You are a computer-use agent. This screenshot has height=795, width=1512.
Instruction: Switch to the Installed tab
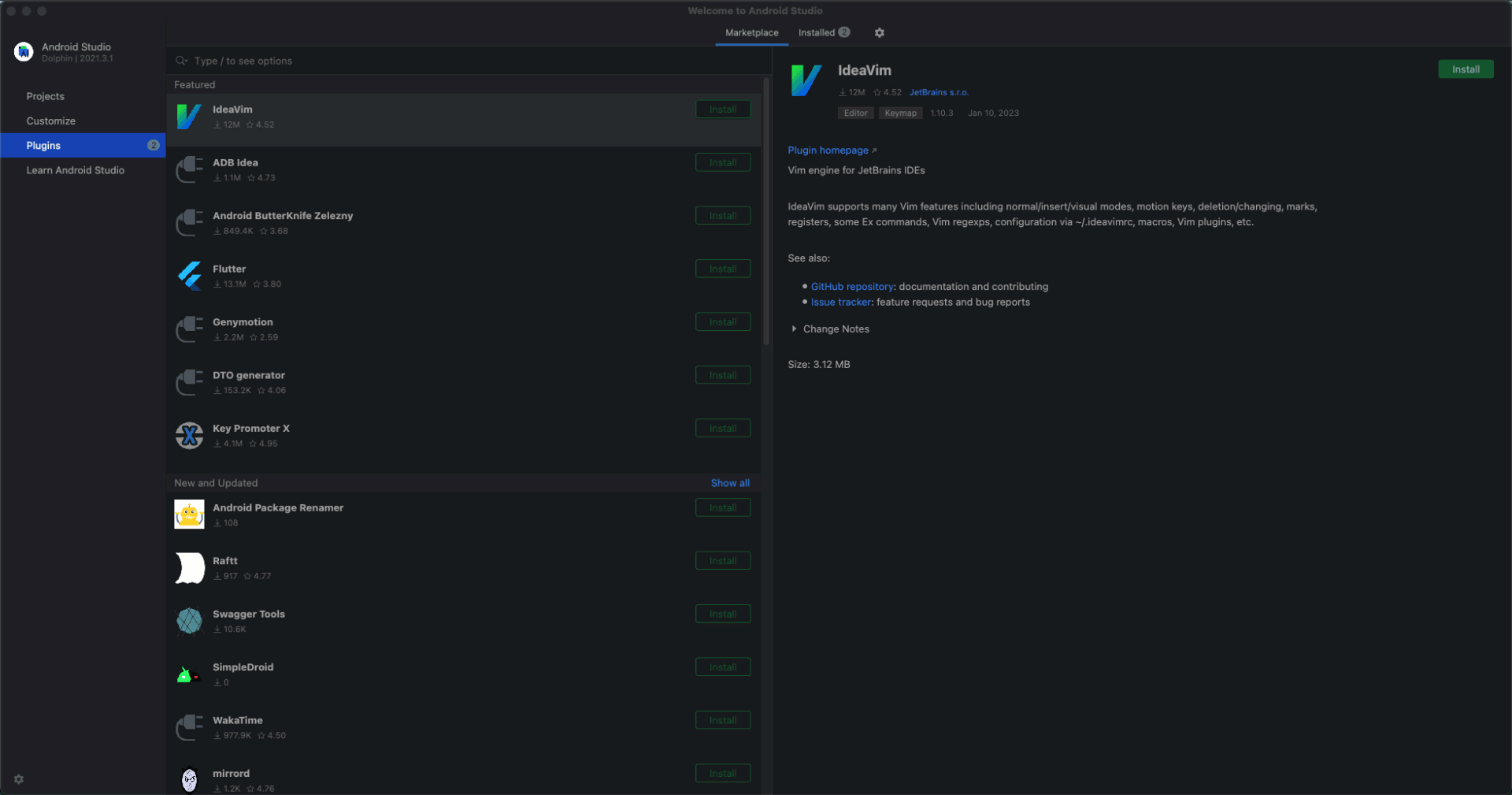817,32
